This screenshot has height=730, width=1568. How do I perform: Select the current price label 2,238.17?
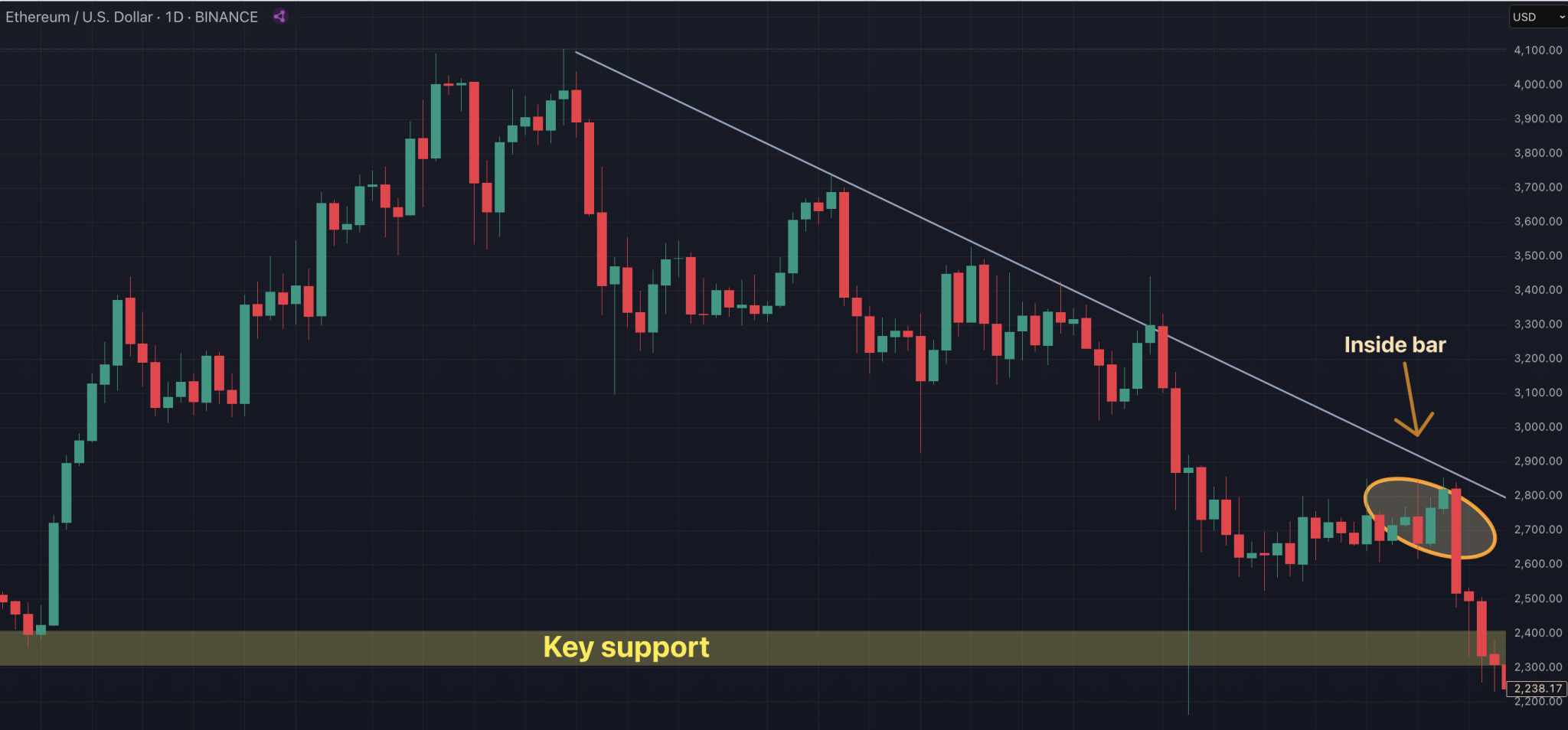pyautogui.click(x=1535, y=688)
